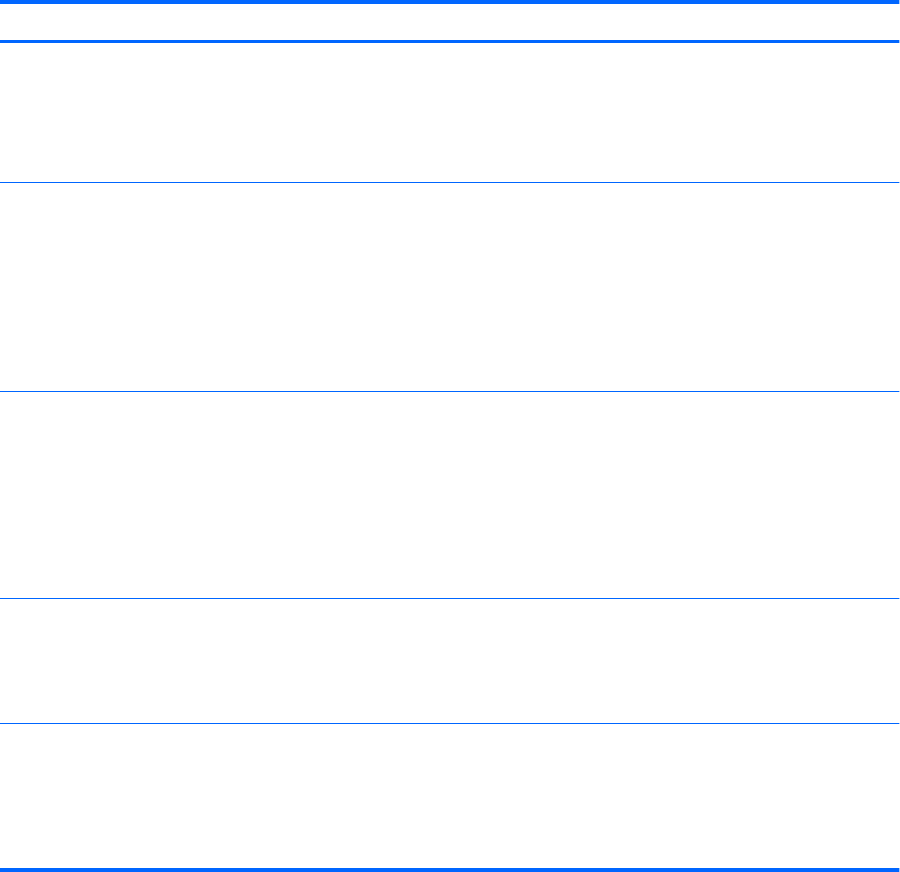Click the left end of the header row

coord(12,22)
